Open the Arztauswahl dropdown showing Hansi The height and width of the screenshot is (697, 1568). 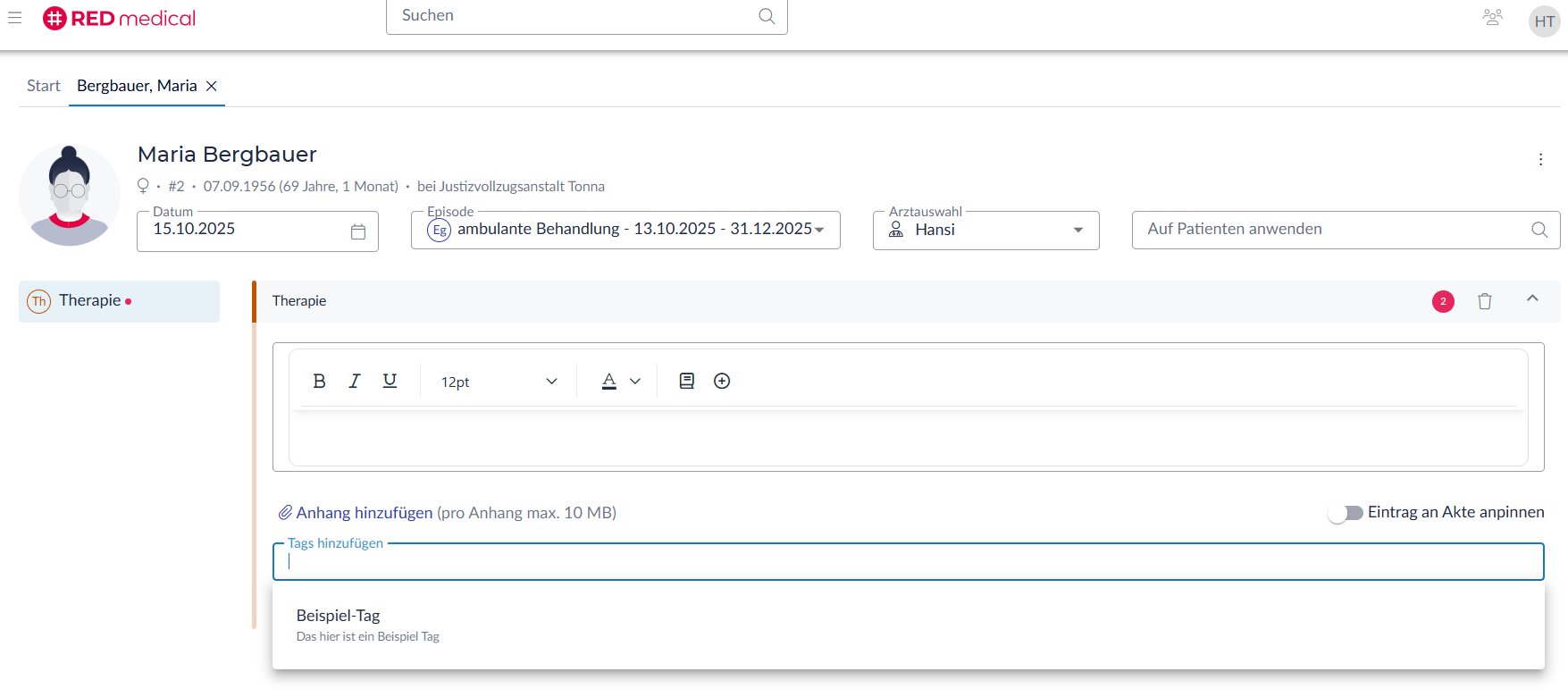1077,230
